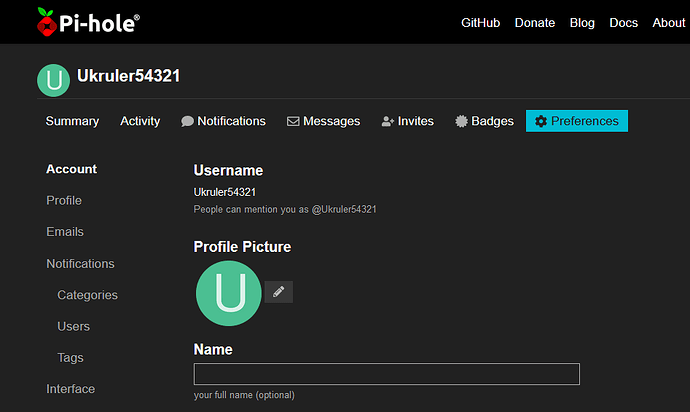The width and height of the screenshot is (690, 412).
Task: Click the speech bubble Notifications icon
Action: coord(187,121)
